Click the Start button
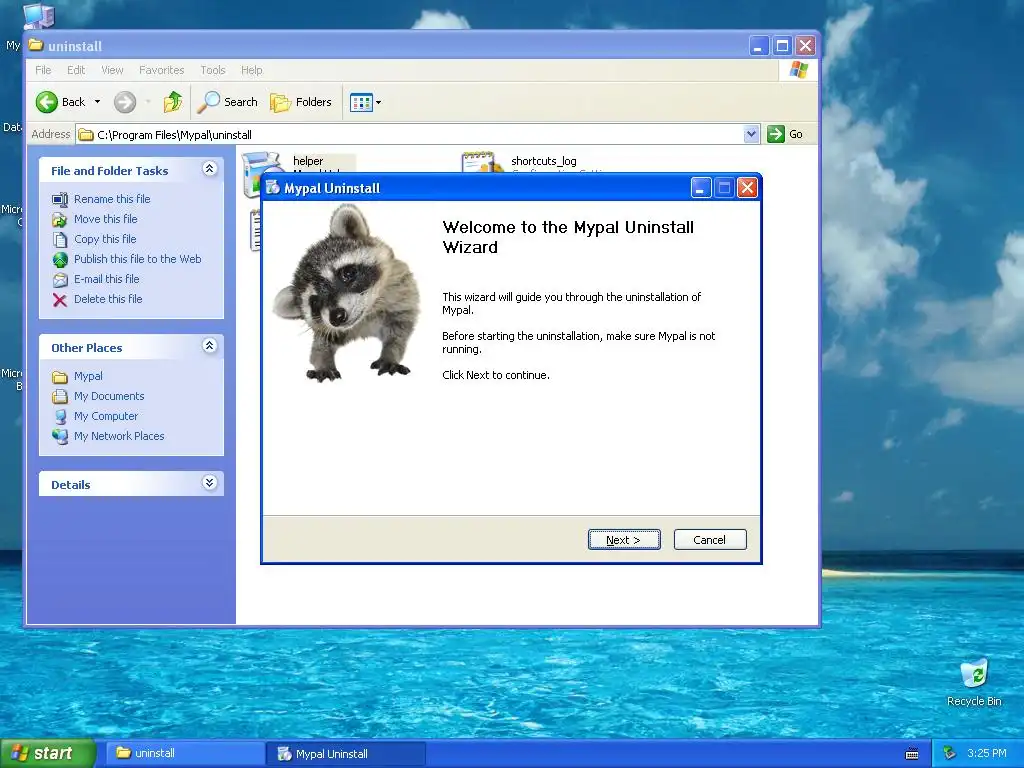The image size is (1024, 768). coord(48,753)
